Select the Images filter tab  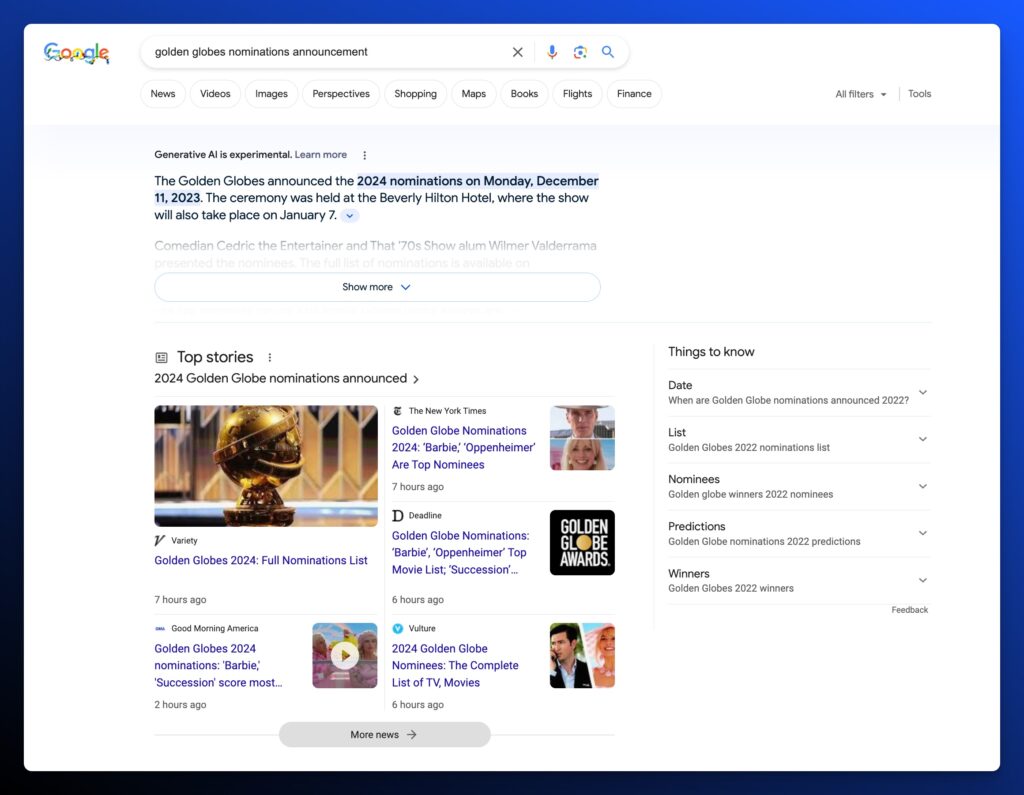click(271, 94)
